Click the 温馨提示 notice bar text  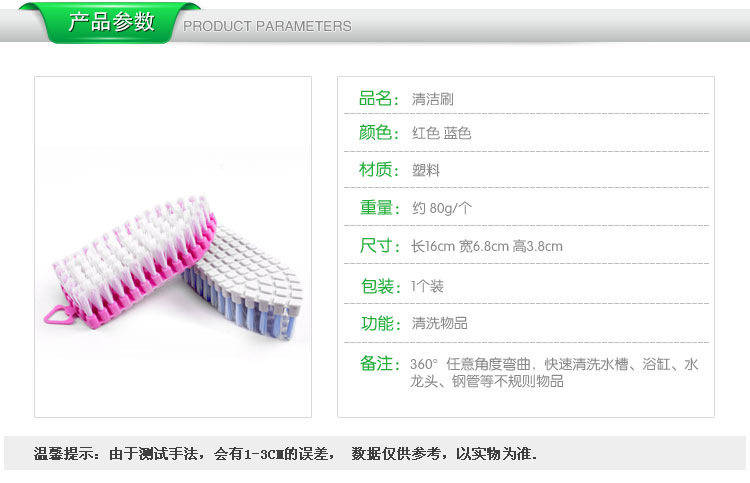coord(285,453)
